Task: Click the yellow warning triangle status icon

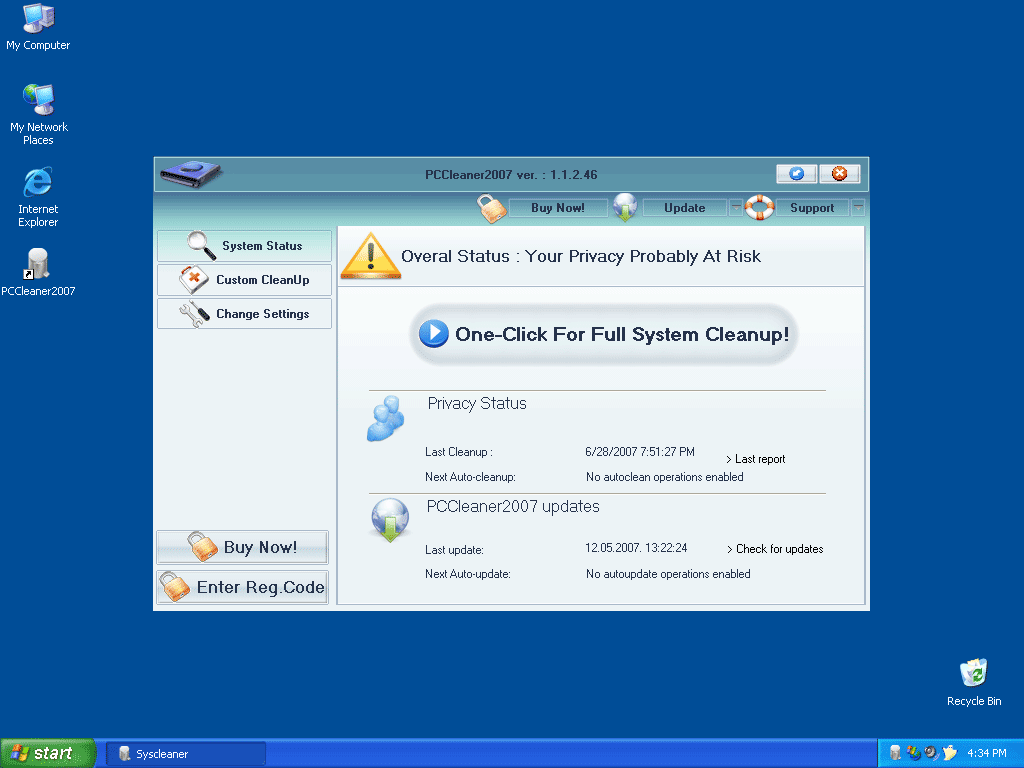Action: (x=369, y=256)
